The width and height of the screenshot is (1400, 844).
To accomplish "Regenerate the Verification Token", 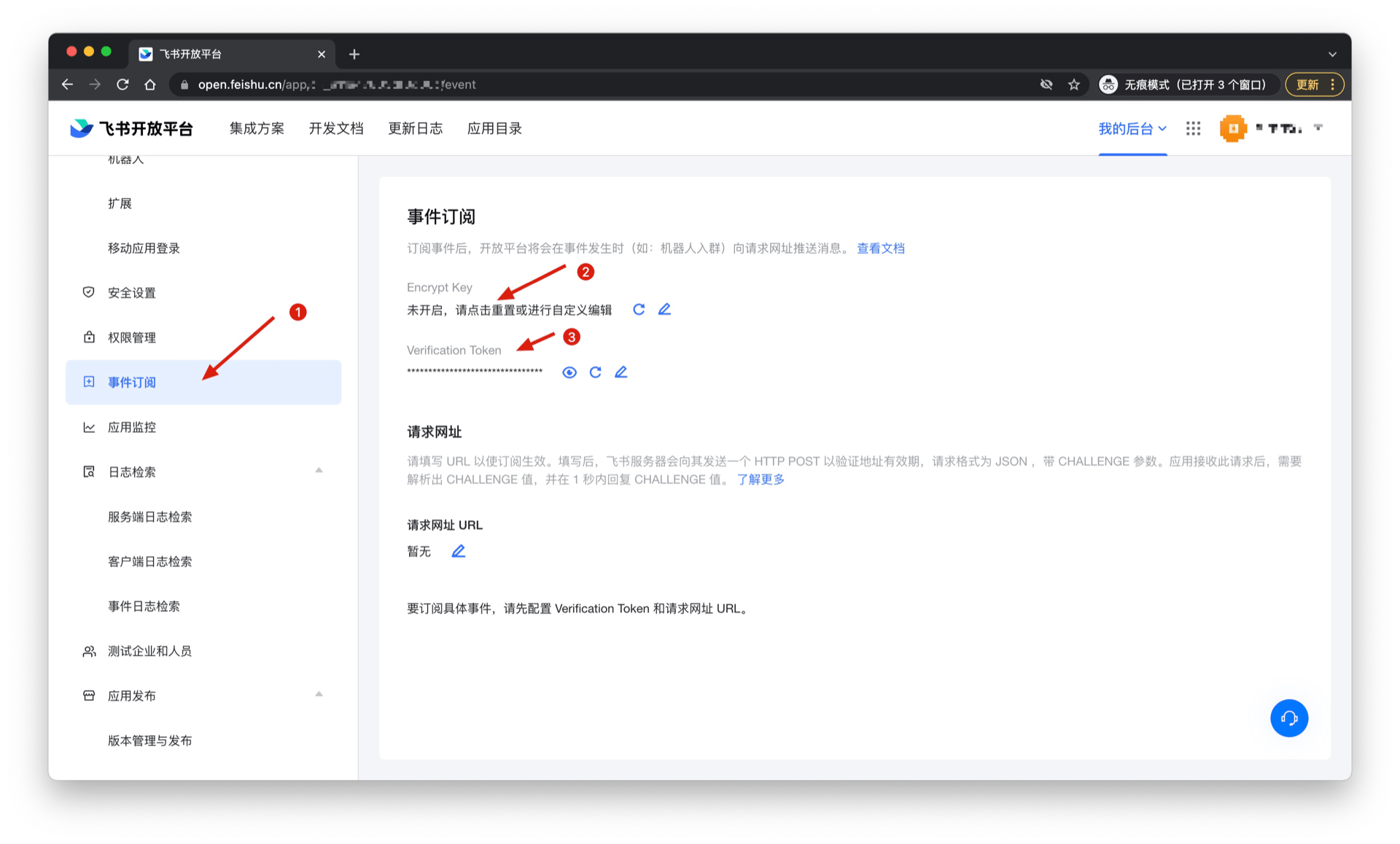I will (x=595, y=372).
